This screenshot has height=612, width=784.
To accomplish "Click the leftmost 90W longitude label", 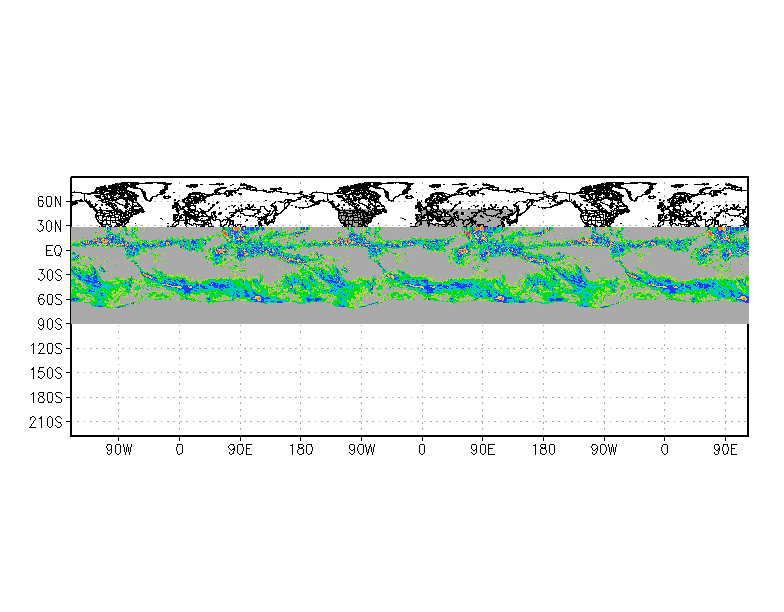I will (x=119, y=450).
